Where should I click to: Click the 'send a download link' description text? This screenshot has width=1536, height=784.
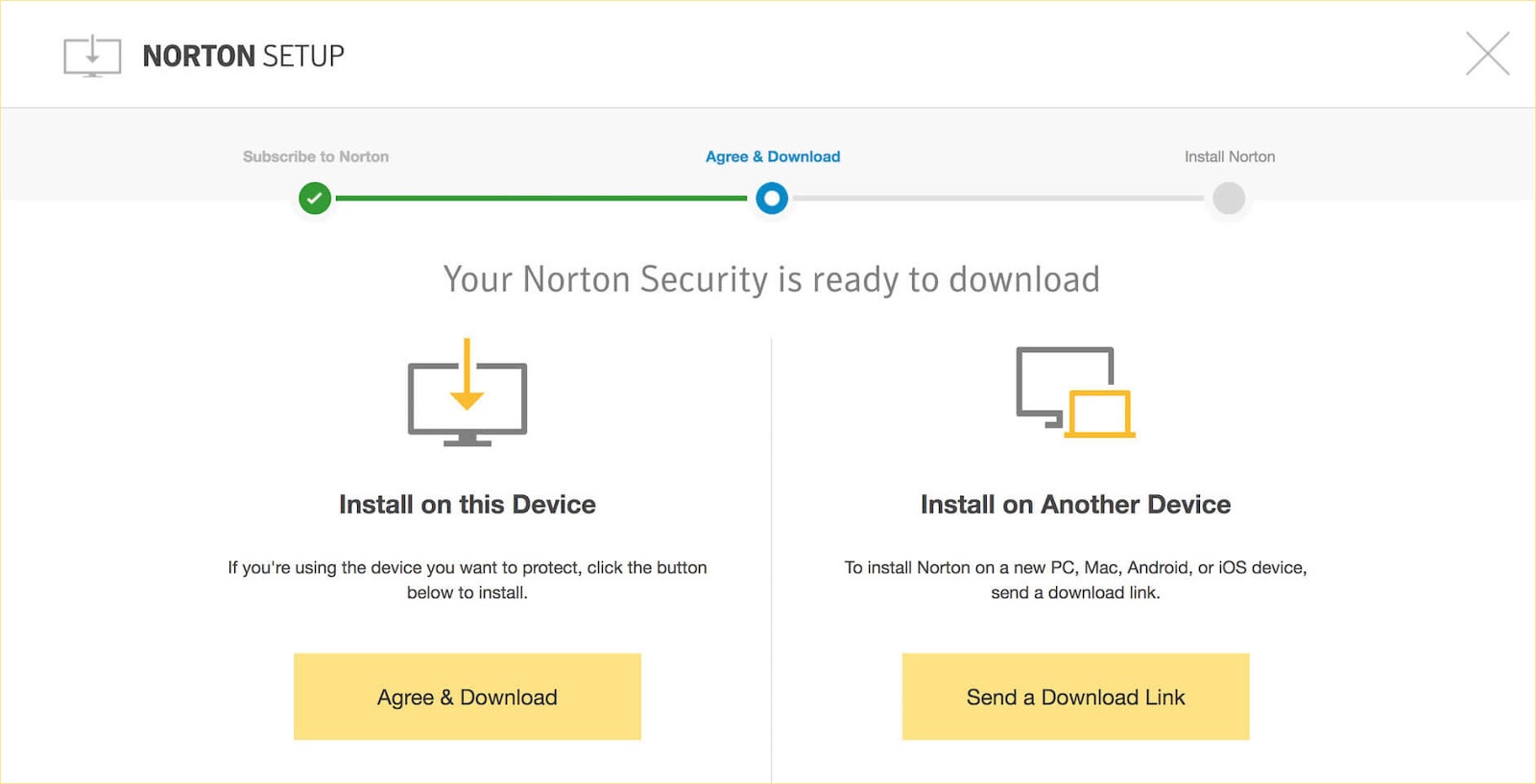click(x=1075, y=580)
